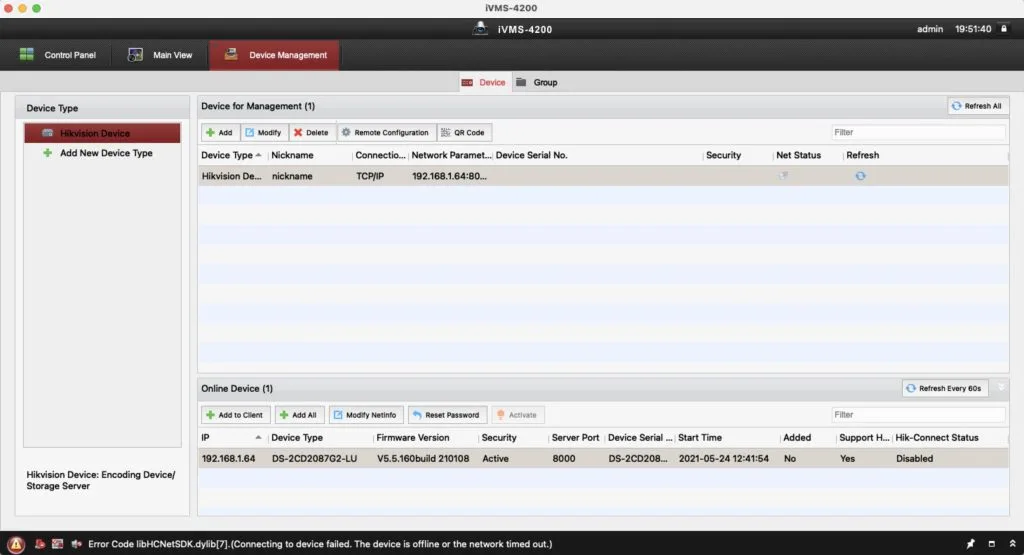Click the Filter field in Device for Management

(918, 132)
